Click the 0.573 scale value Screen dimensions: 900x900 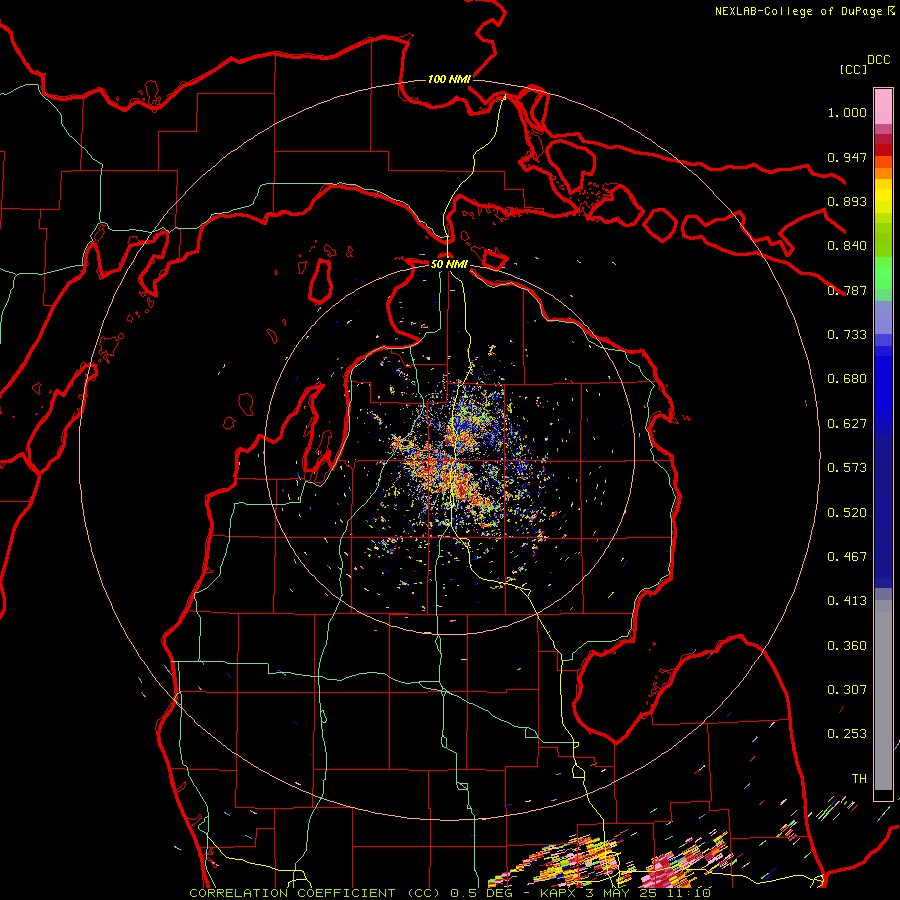[x=847, y=468]
